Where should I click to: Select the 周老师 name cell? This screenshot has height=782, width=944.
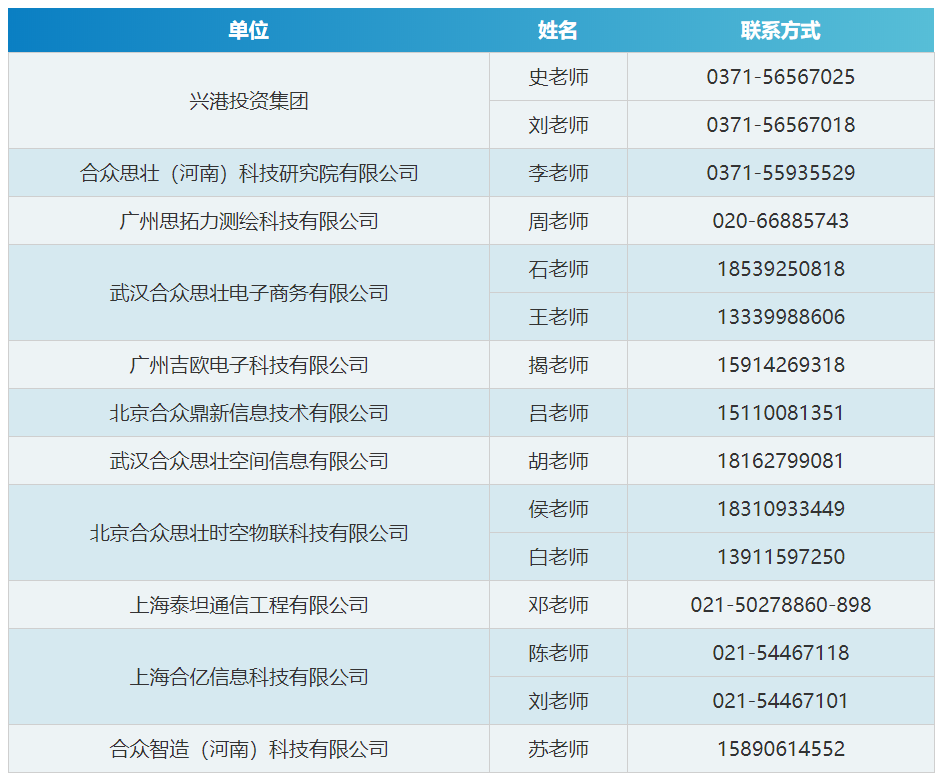[558, 221]
